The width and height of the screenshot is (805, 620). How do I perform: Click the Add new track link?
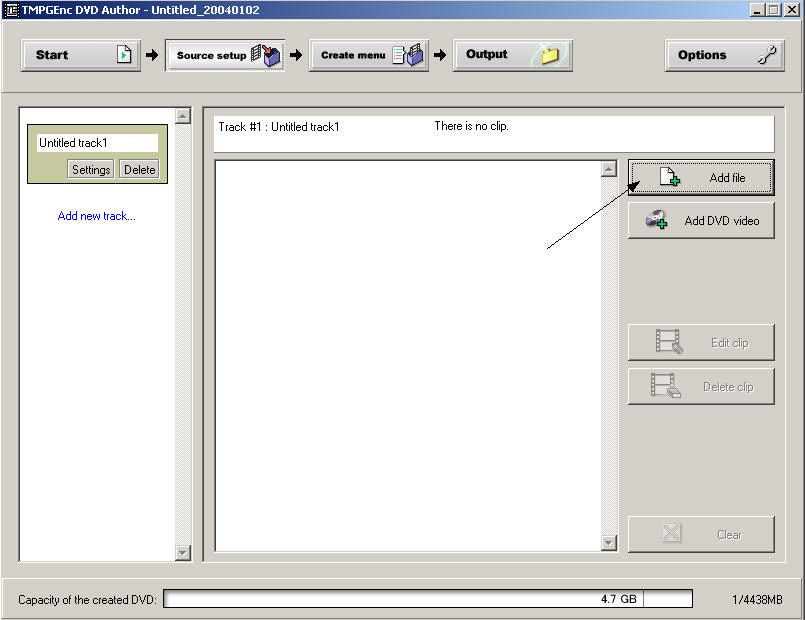pos(97,216)
